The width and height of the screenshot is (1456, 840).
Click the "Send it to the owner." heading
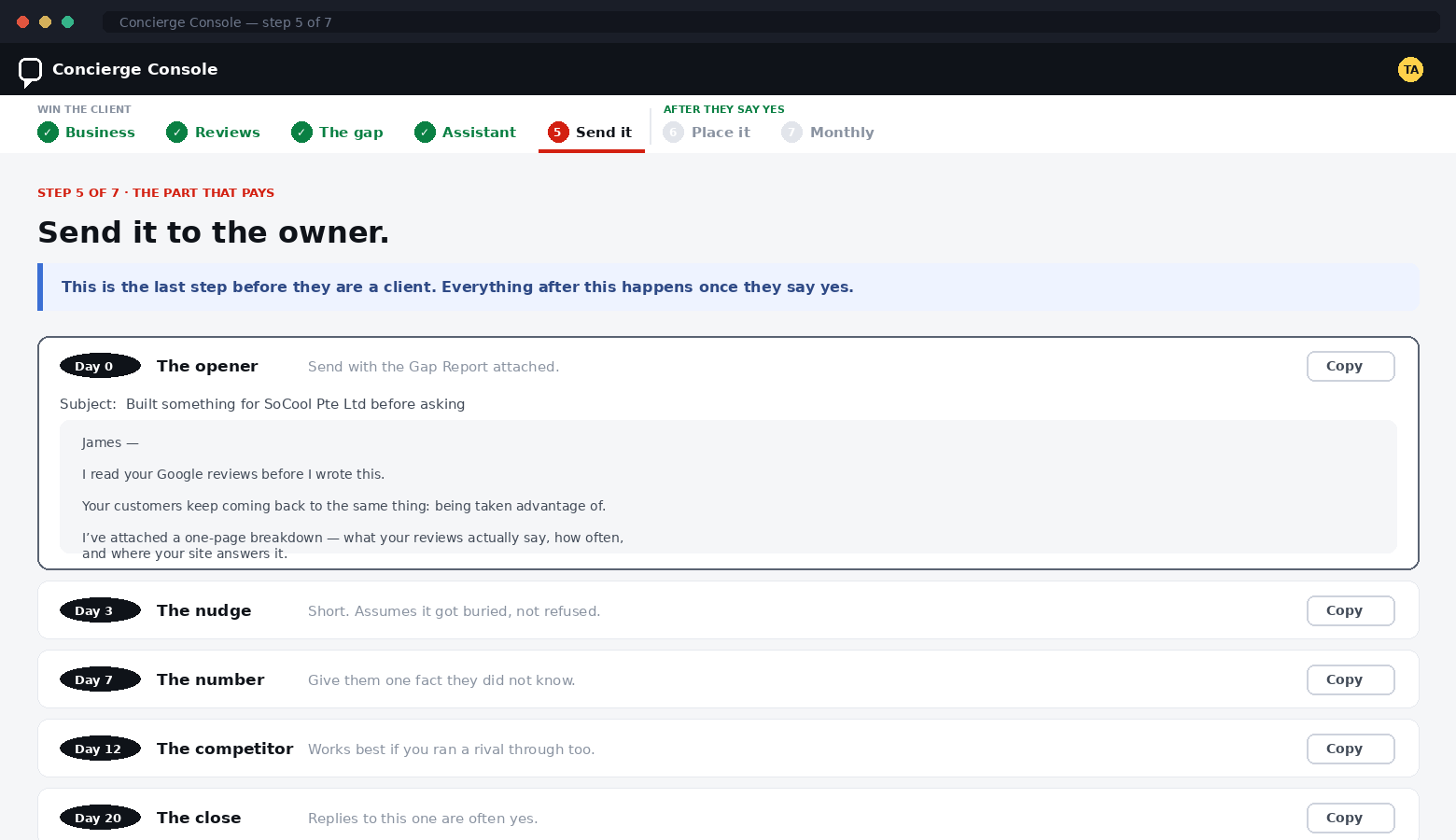[213, 232]
